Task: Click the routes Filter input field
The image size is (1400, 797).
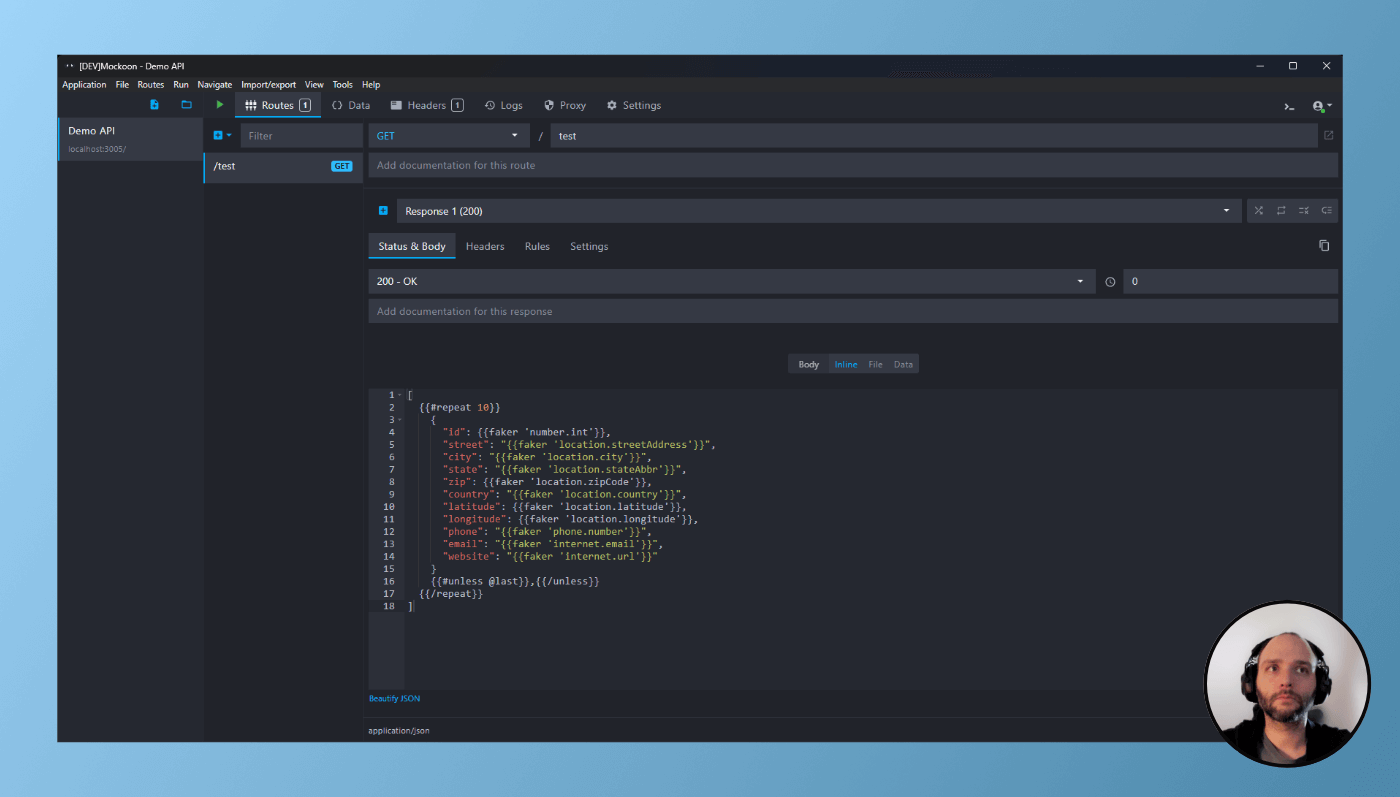Action: pyautogui.click(x=300, y=136)
